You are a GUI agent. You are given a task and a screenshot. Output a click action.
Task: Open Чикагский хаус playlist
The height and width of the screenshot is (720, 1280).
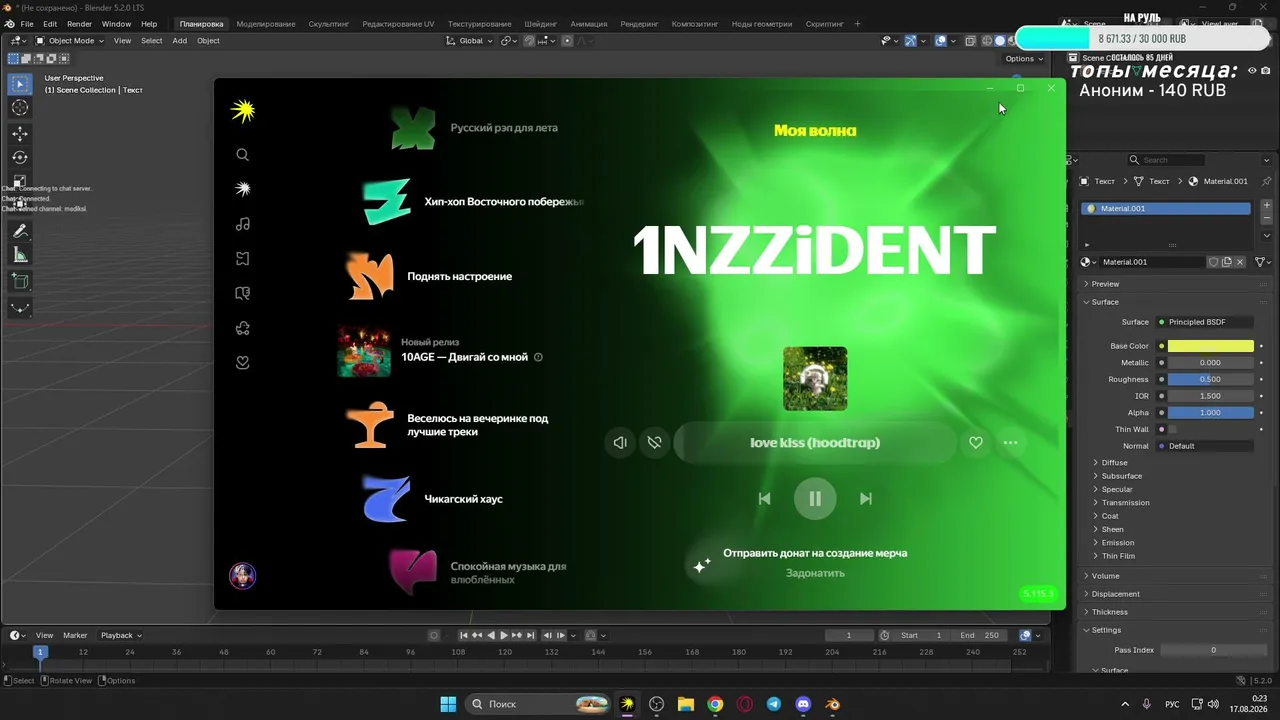(x=432, y=499)
